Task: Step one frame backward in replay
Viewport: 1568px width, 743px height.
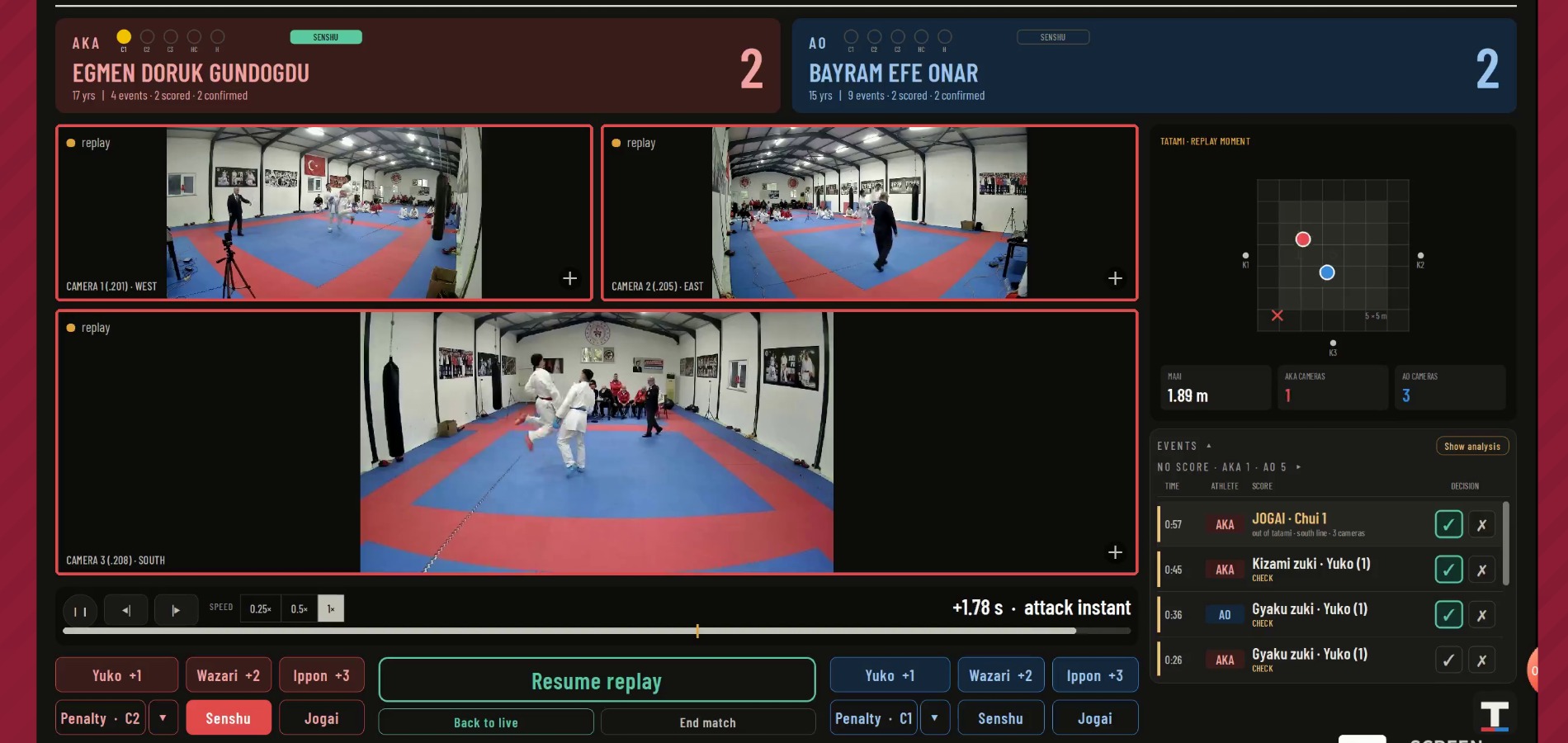Action: pos(126,610)
